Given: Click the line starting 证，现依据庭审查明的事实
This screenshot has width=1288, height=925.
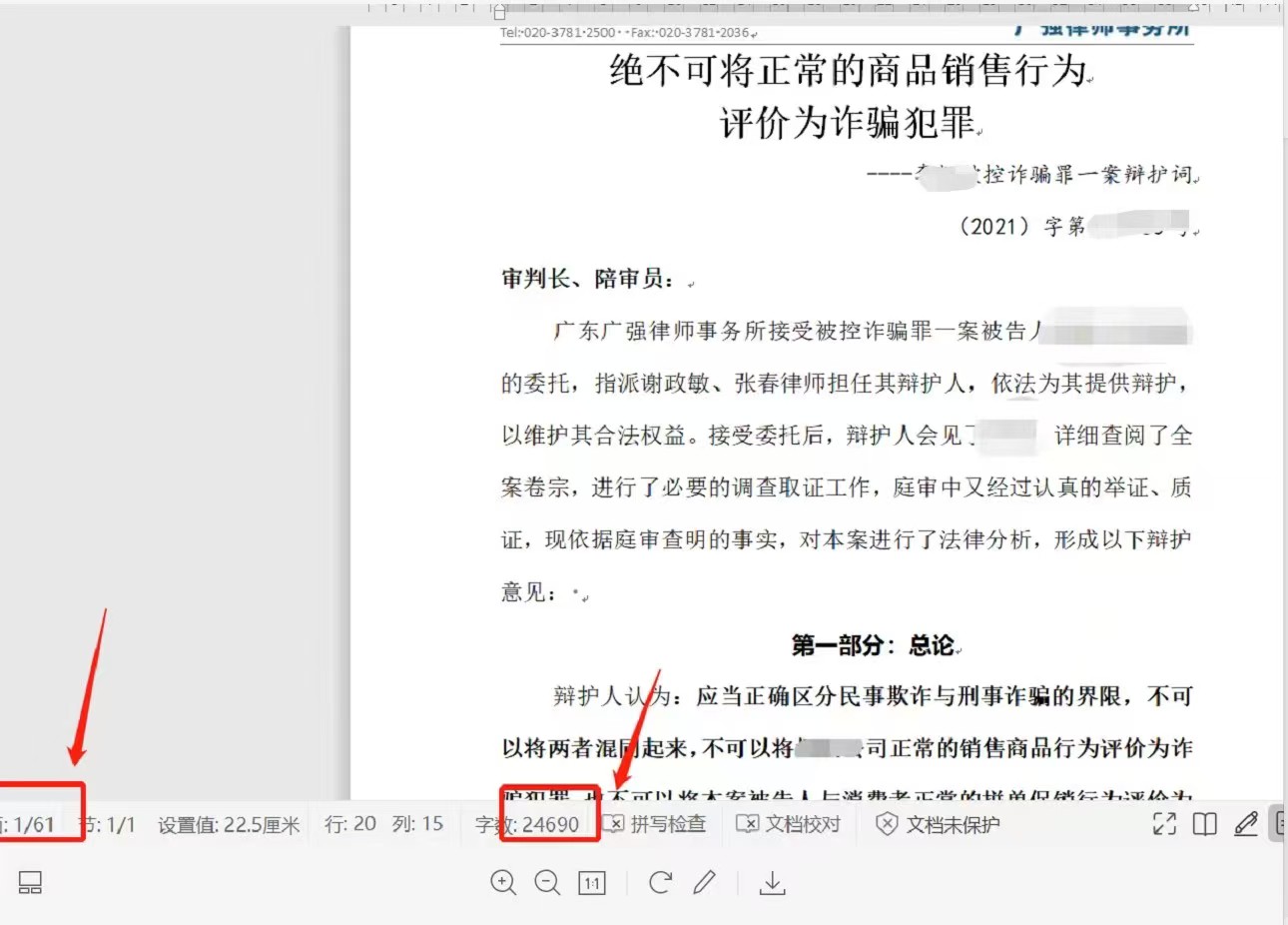Looking at the screenshot, I should click(x=847, y=539).
